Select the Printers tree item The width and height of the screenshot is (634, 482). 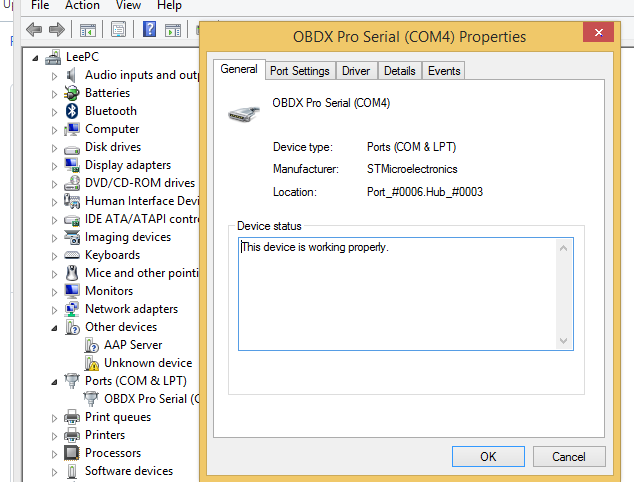[105, 435]
